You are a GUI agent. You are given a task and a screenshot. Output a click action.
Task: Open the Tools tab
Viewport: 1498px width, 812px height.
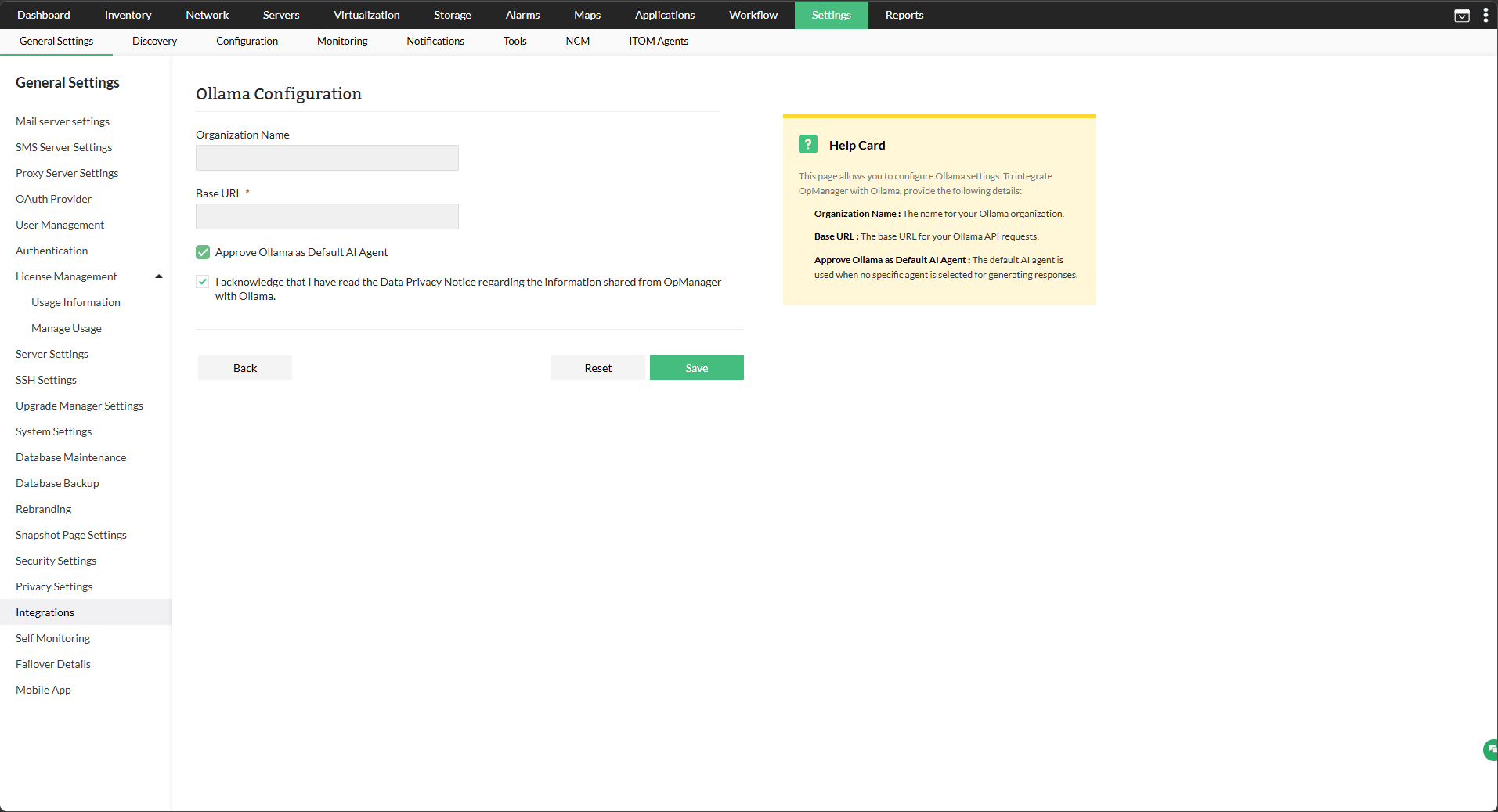pos(514,41)
